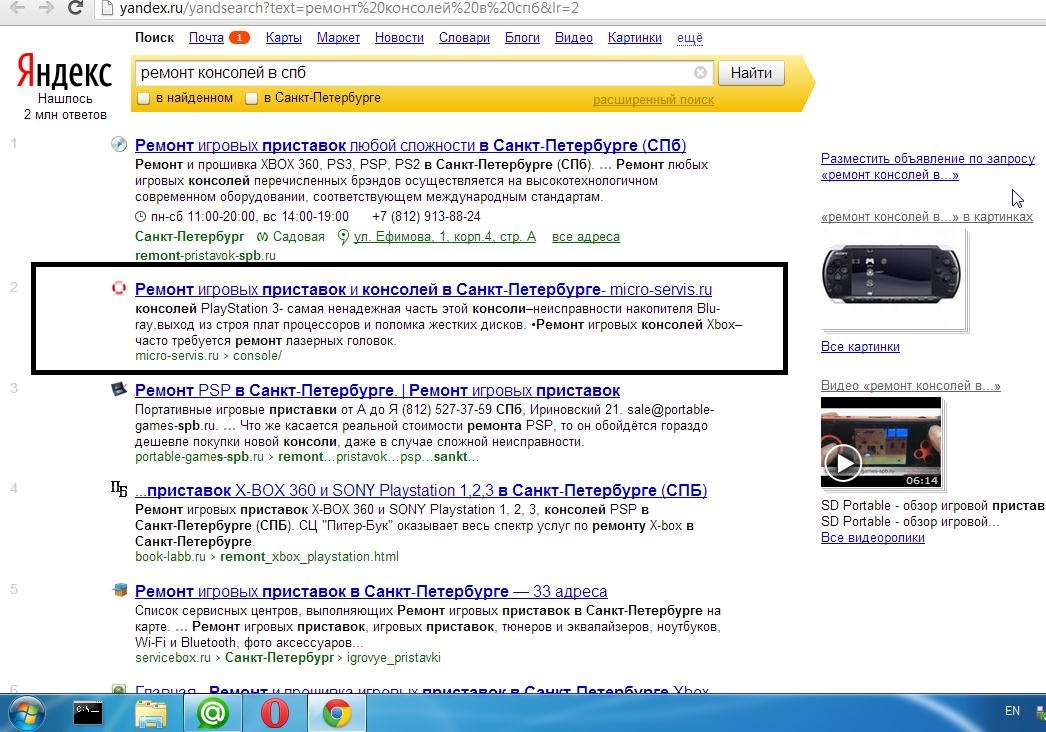Click the map pin icon near ул. Ефимова
Image resolution: width=1046 pixels, height=732 pixels.
(343, 237)
